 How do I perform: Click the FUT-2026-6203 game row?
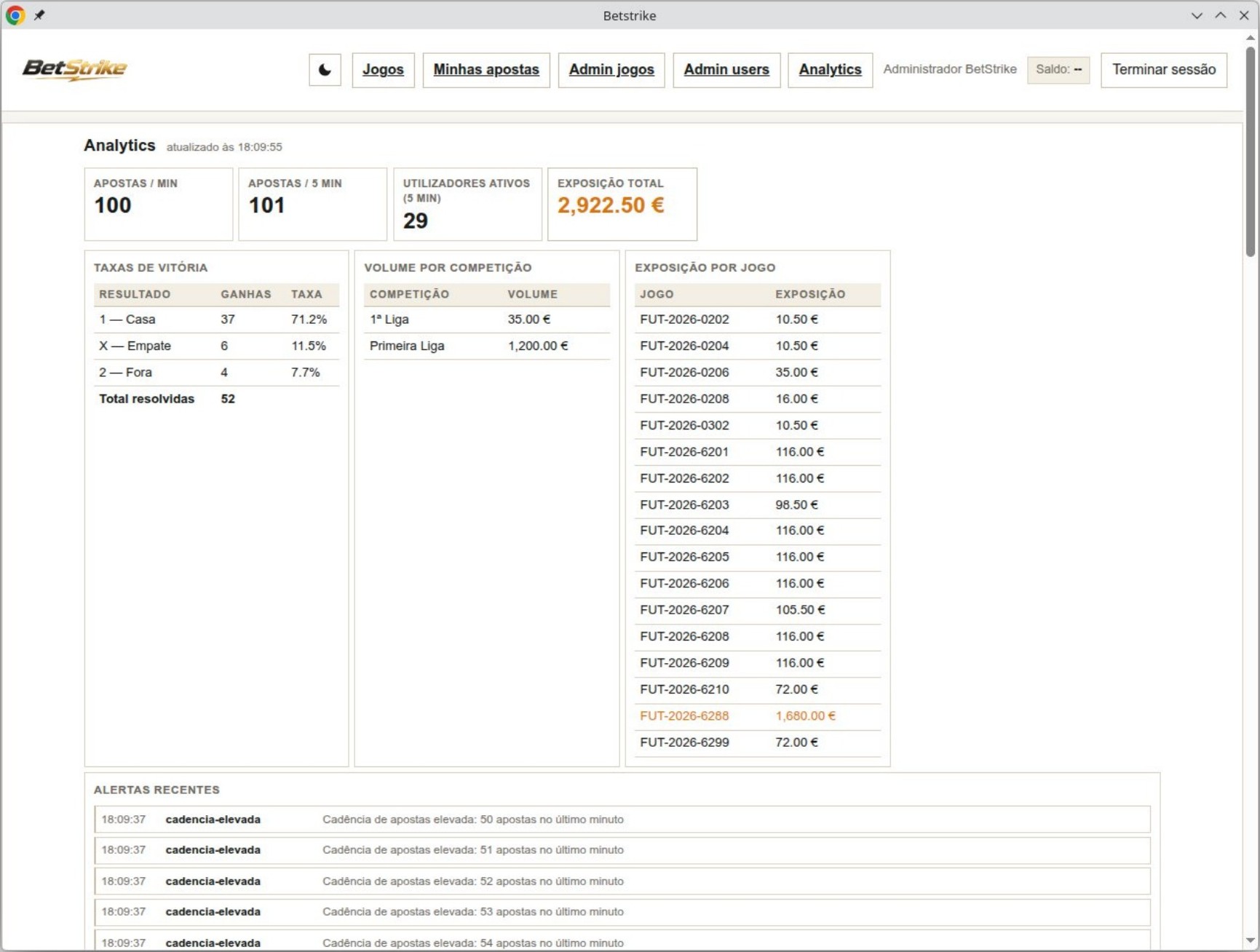tap(758, 504)
